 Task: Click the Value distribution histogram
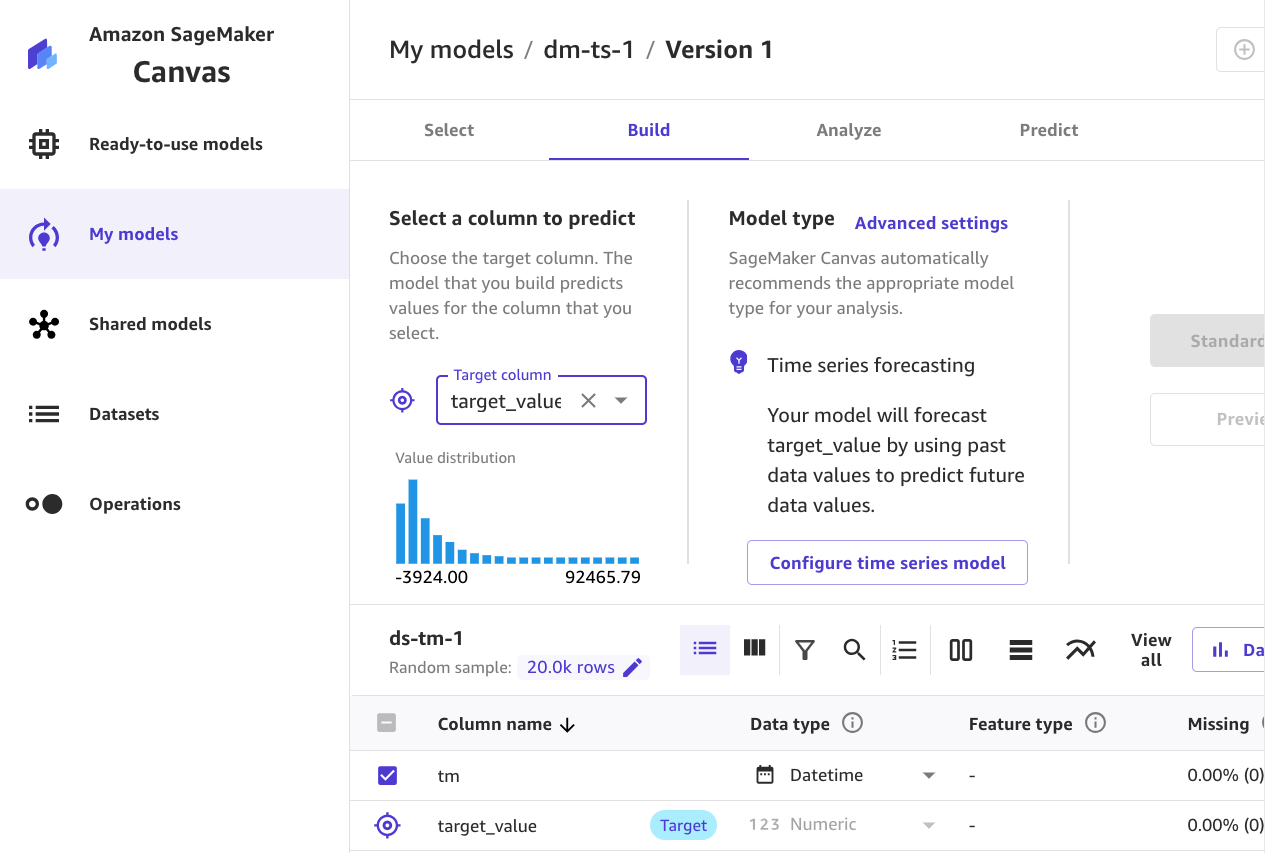pyautogui.click(x=517, y=521)
